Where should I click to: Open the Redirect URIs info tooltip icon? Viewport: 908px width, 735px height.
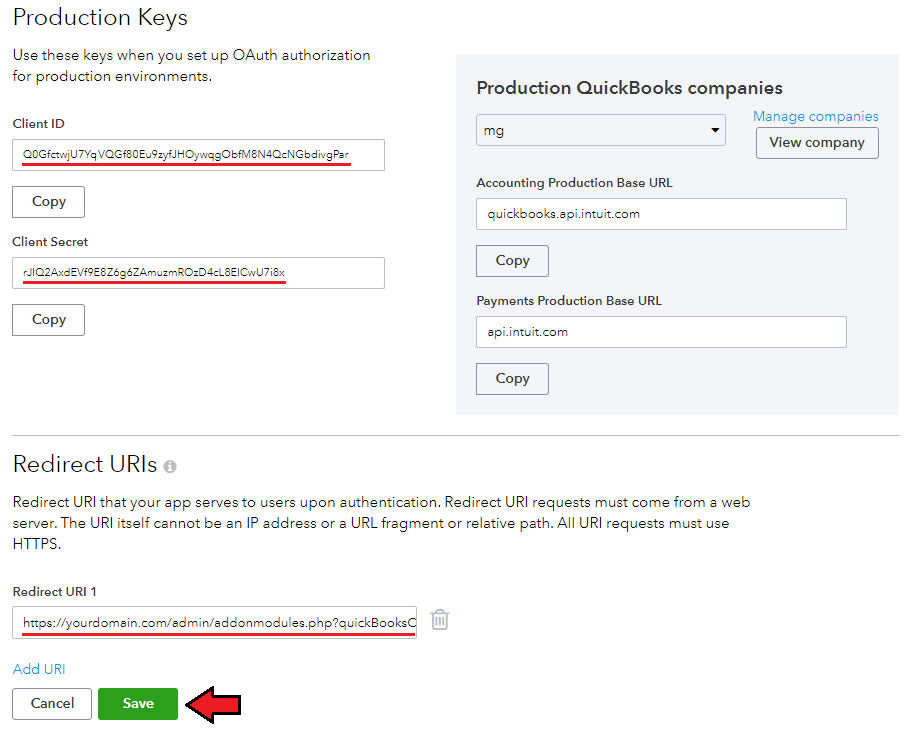[x=170, y=466]
